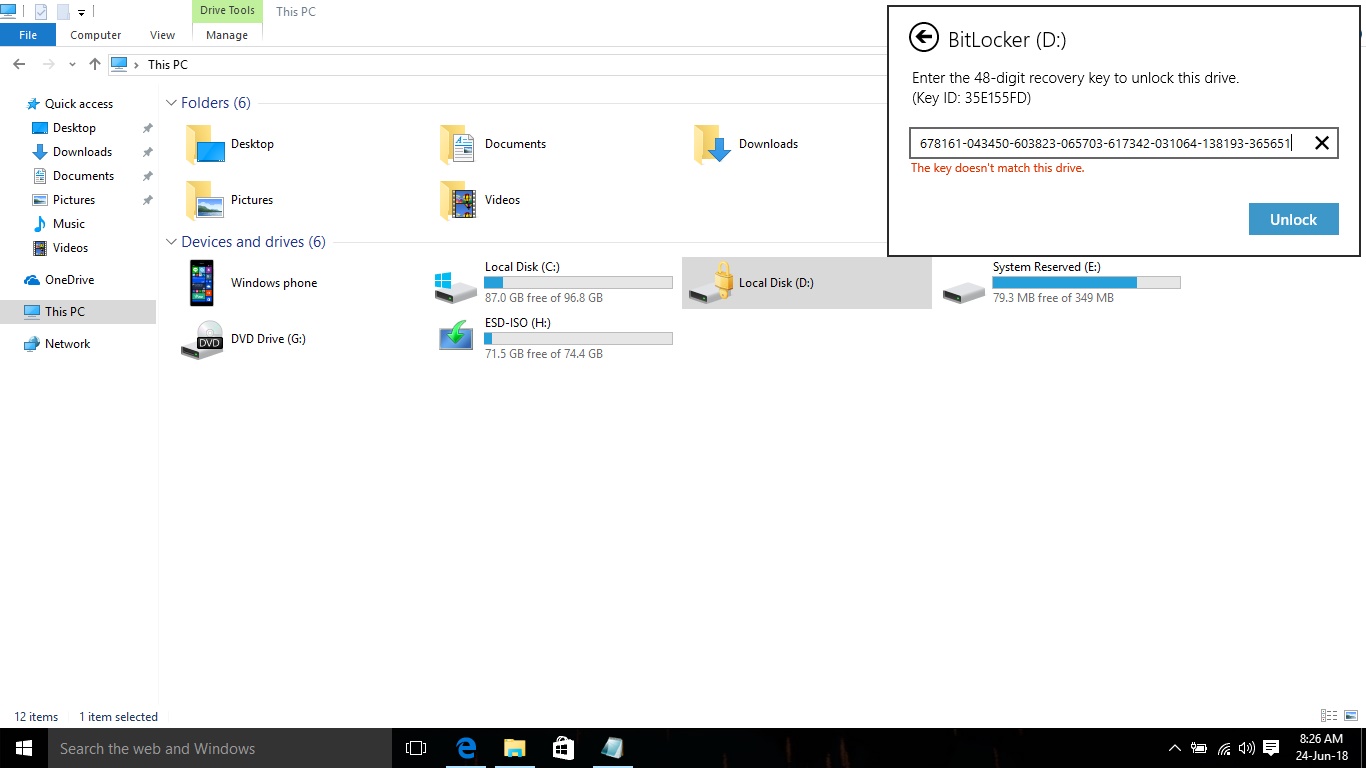Open the recent locations dropdown

pos(72,64)
